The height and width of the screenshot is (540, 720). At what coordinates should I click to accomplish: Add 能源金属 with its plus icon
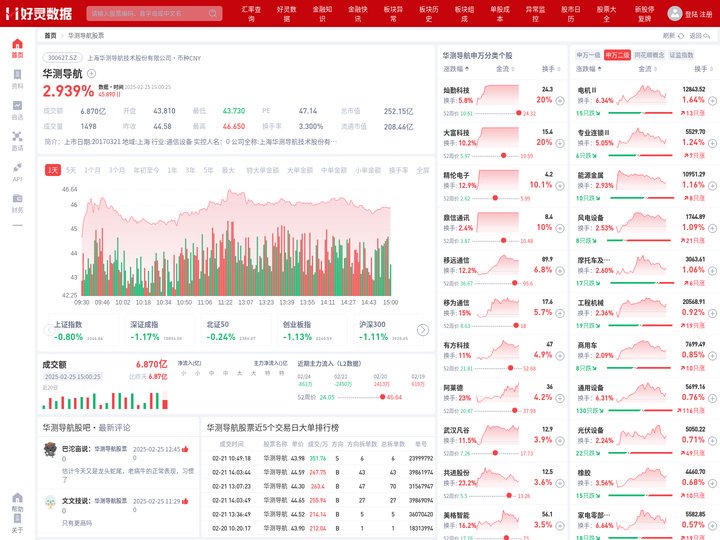click(x=712, y=186)
